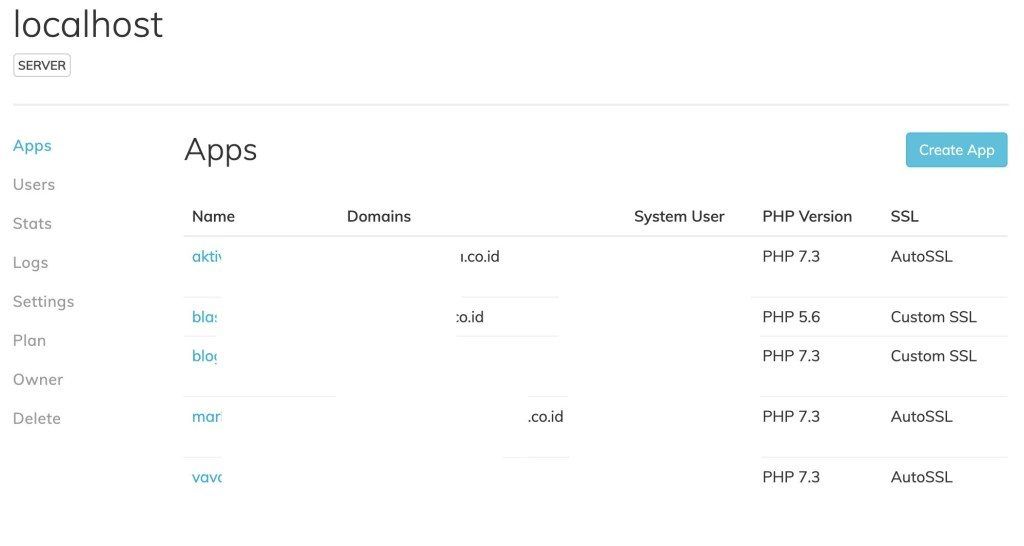The width and height of the screenshot is (1024, 546).
Task: Open the app starting with "mar"
Action: pos(206,417)
